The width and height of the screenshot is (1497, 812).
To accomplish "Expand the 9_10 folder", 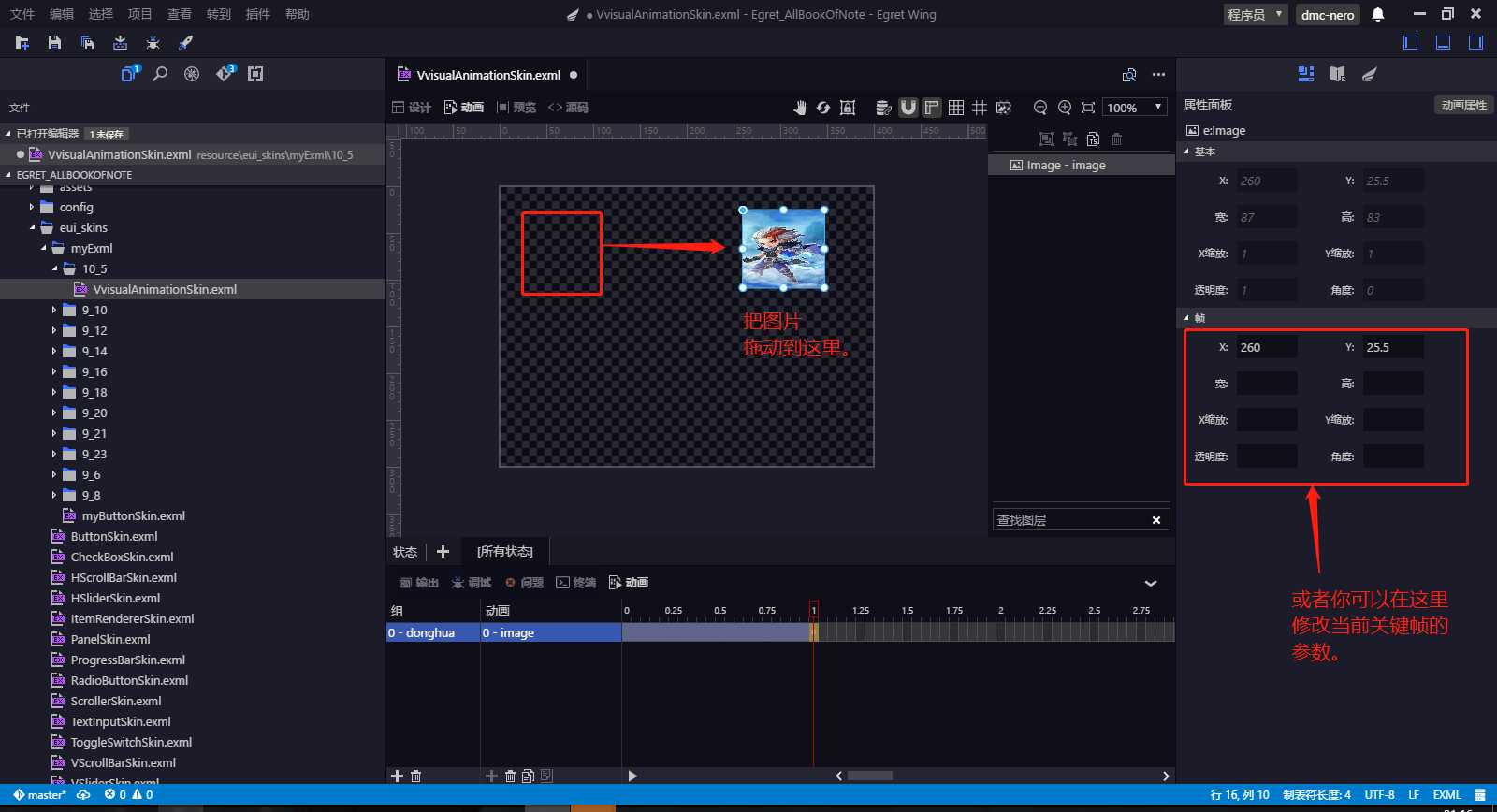I will 54,310.
